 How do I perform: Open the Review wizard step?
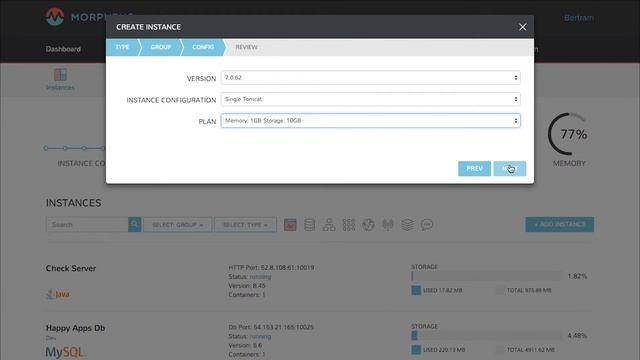[x=246, y=47]
